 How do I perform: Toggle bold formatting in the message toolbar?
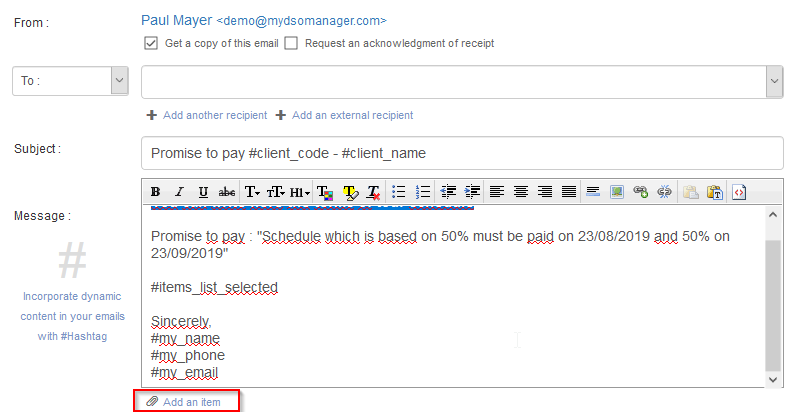point(155,192)
